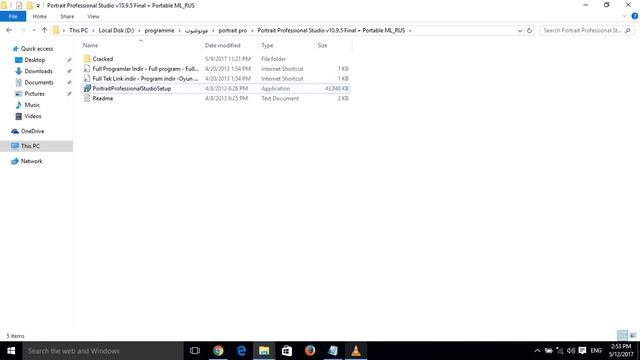Open Quick Access Toolbar customize dropdown
The image size is (640, 360).
point(38,6)
